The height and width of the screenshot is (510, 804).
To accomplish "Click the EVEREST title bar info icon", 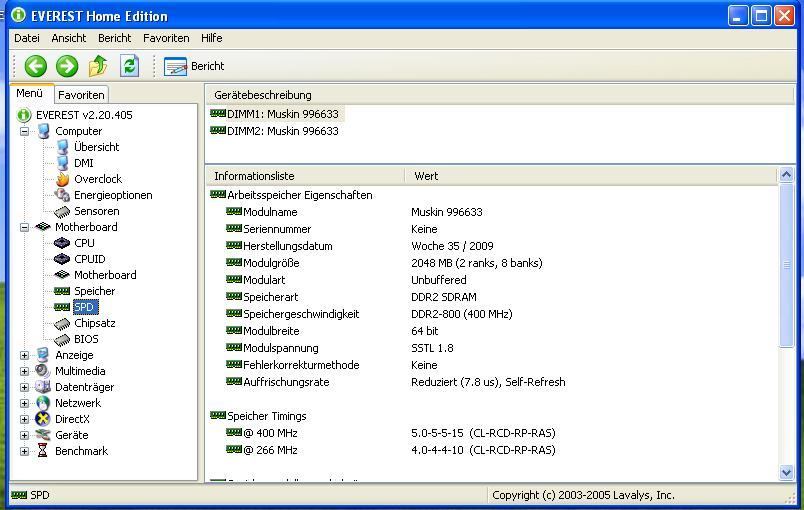I will pyautogui.click(x=18, y=15).
